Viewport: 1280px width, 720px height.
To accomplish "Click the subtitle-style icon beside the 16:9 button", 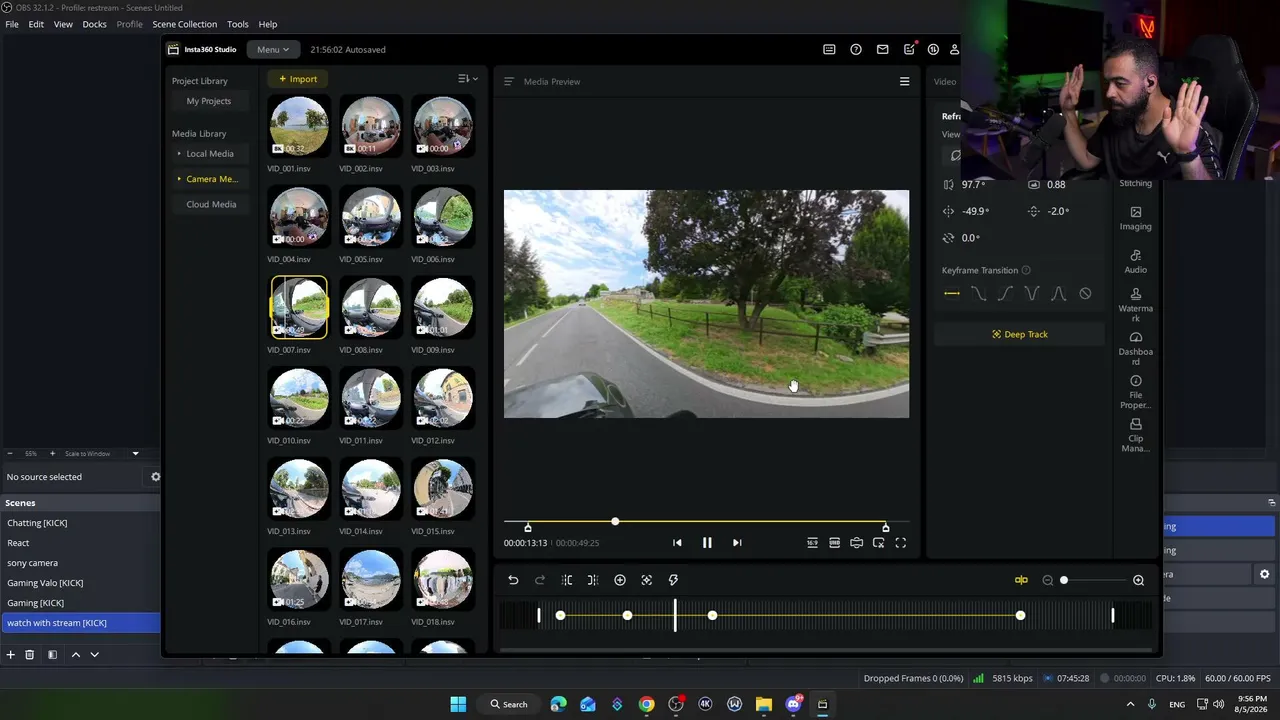I will [x=834, y=543].
